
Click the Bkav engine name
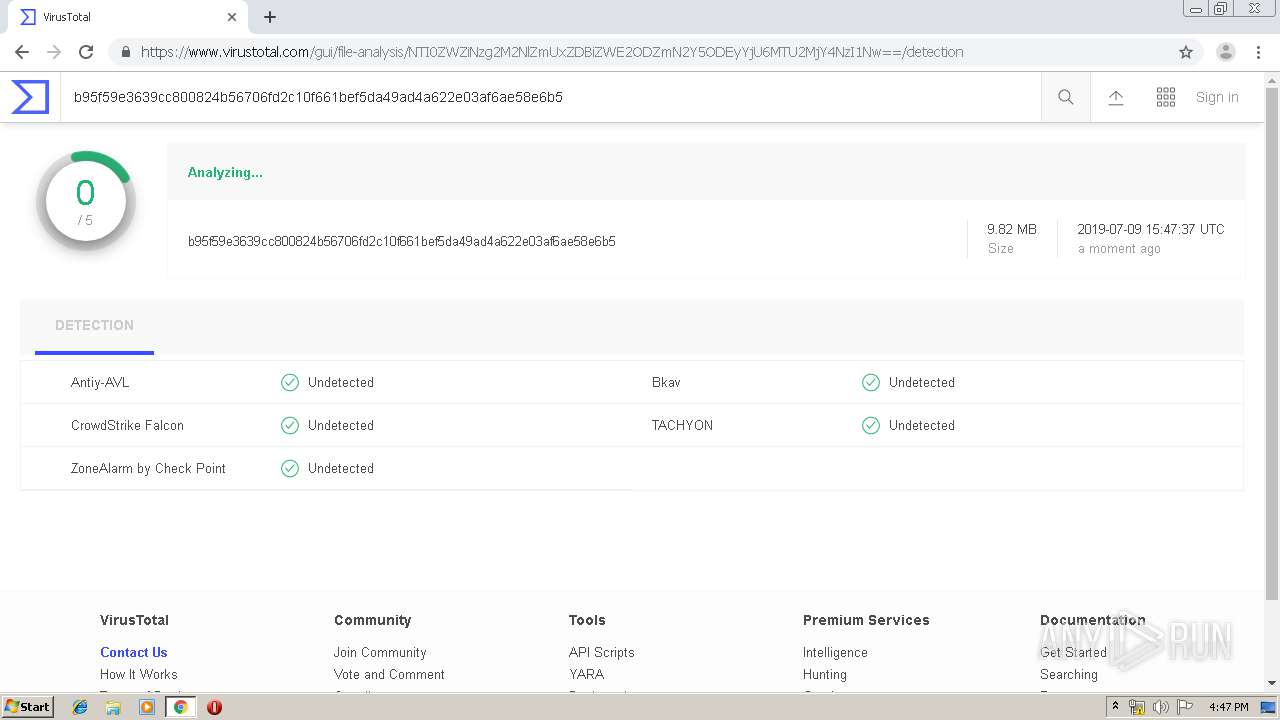[666, 382]
